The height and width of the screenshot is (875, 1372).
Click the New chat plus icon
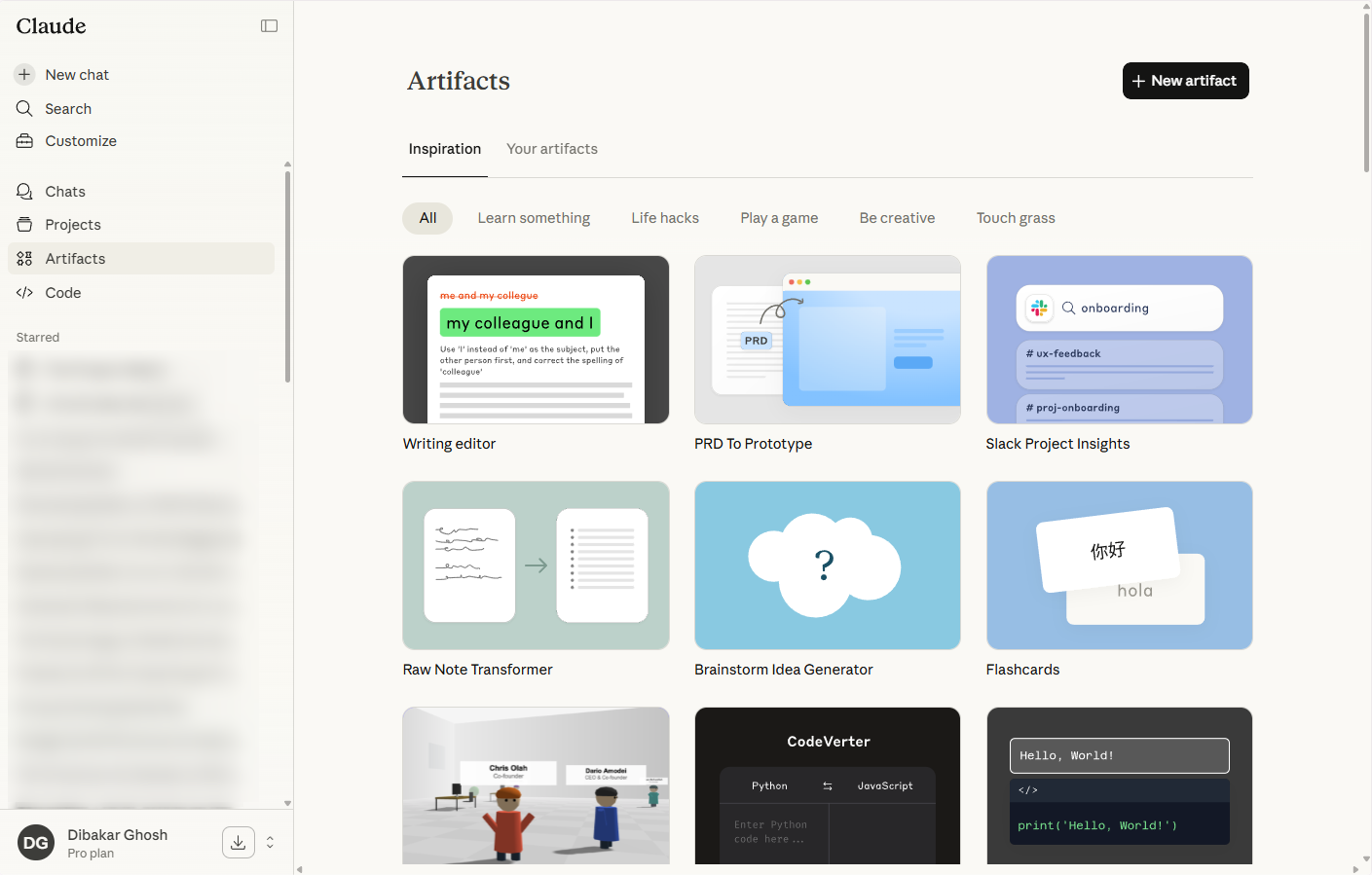(24, 74)
